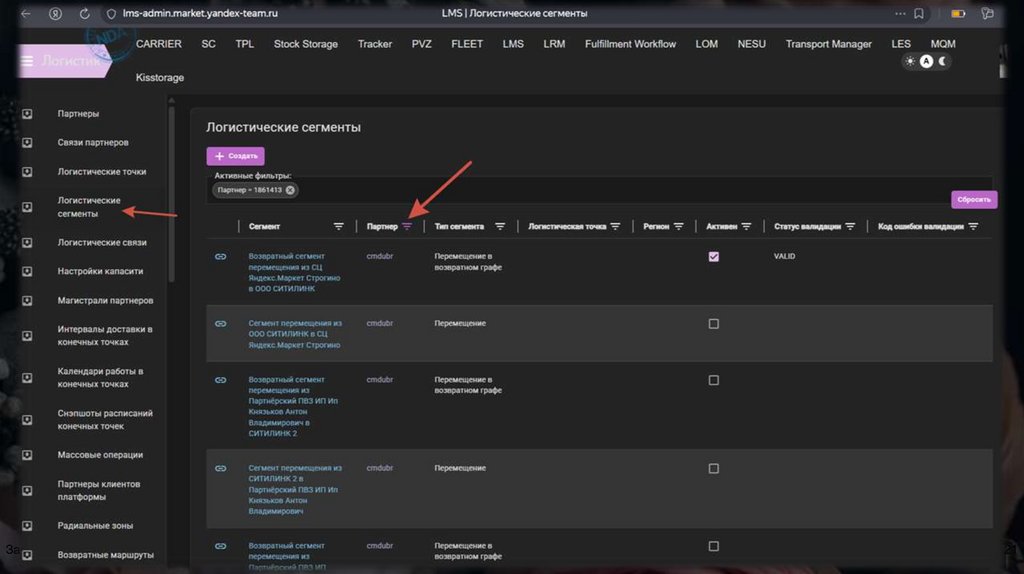Click link icon of first segment row
This screenshot has height=574, width=1024.
221,257
